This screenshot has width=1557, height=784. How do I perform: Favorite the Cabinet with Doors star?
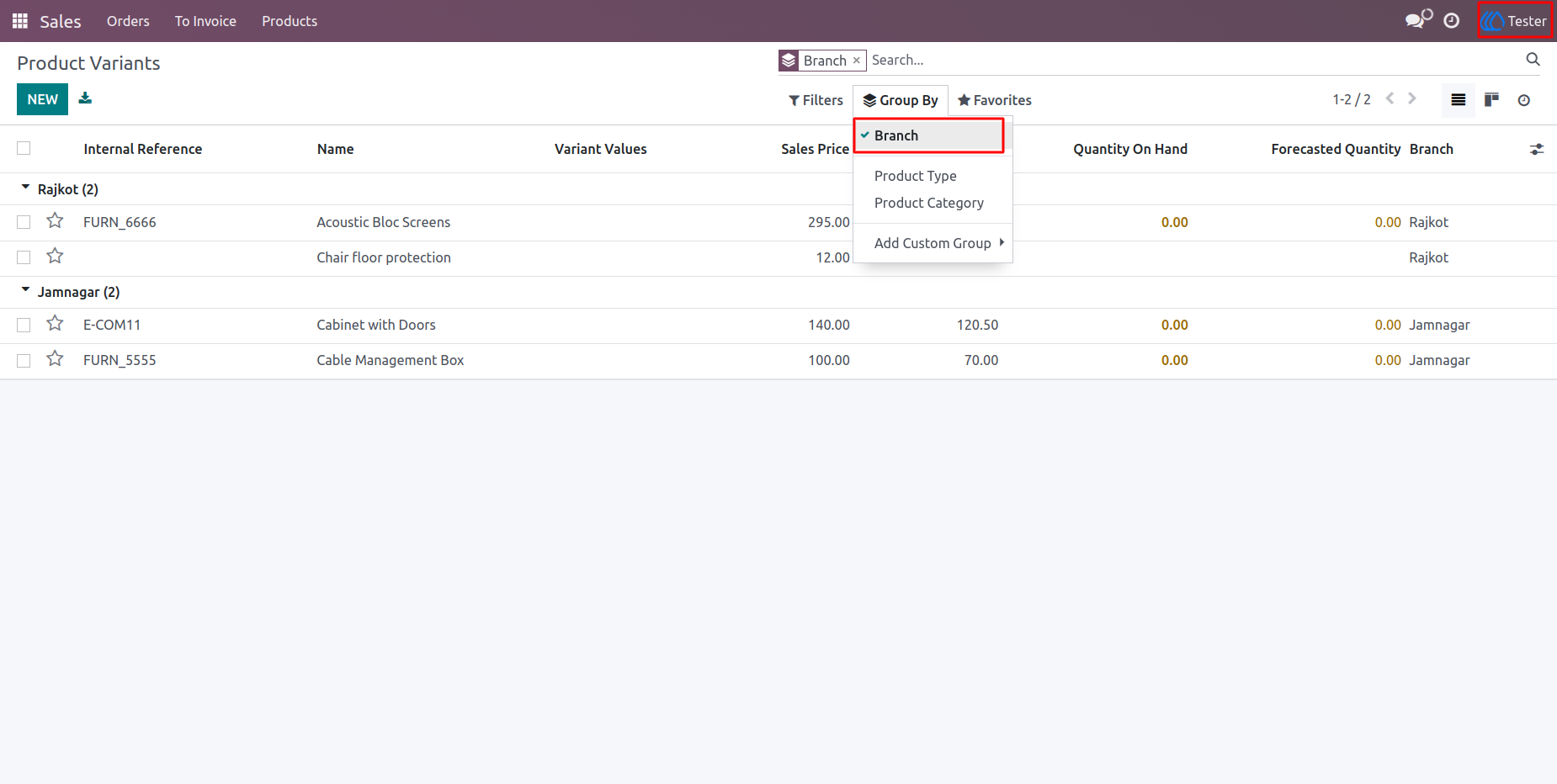pos(55,324)
